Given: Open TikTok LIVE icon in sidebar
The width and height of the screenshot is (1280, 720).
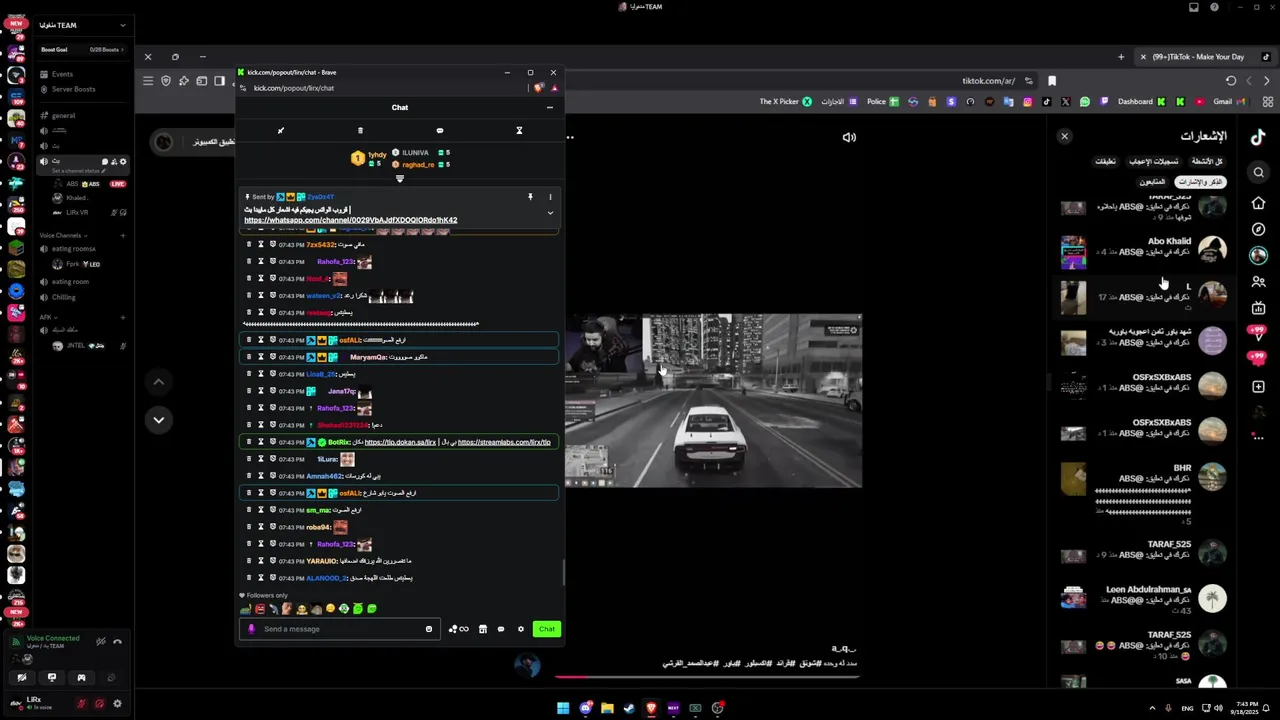Looking at the screenshot, I should click(x=1259, y=308).
